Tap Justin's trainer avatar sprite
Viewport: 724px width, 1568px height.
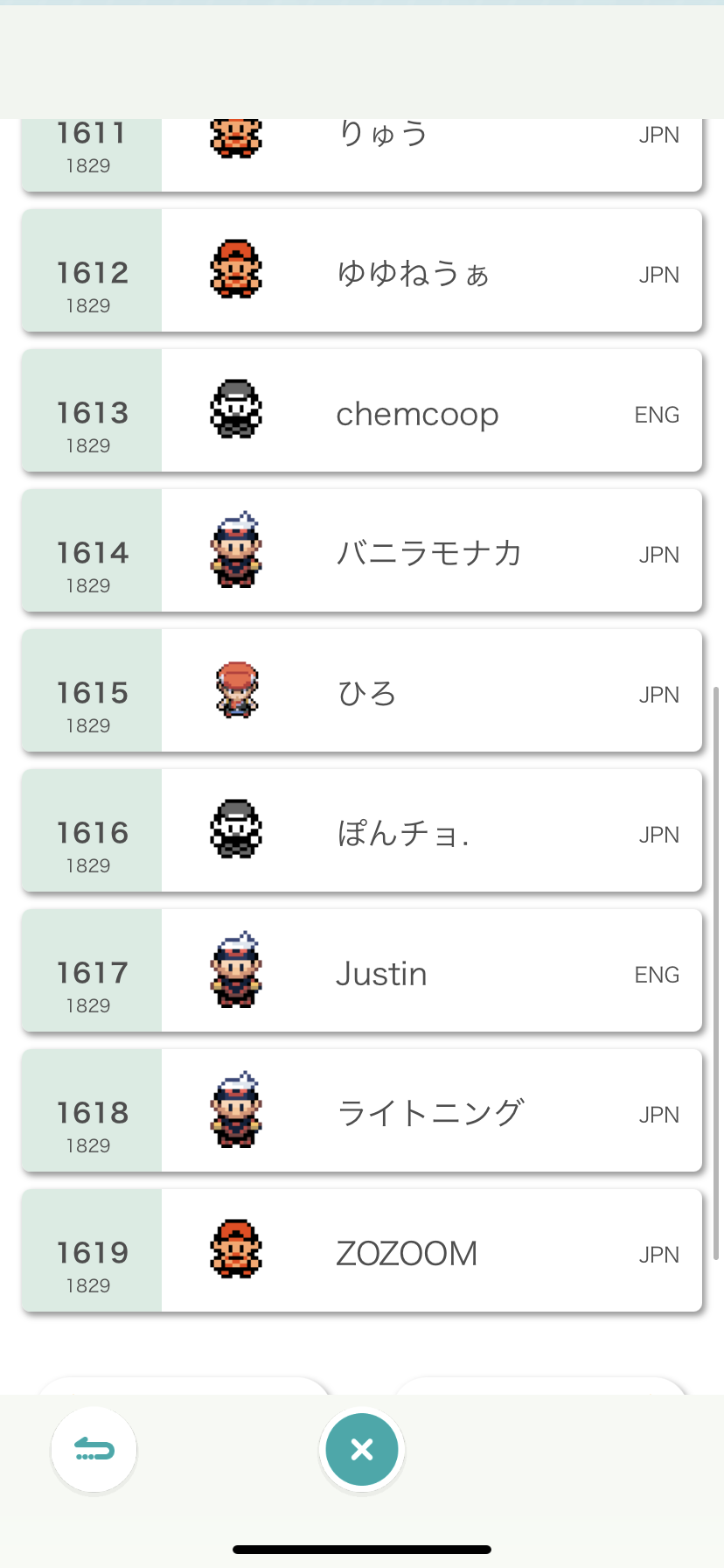(236, 969)
